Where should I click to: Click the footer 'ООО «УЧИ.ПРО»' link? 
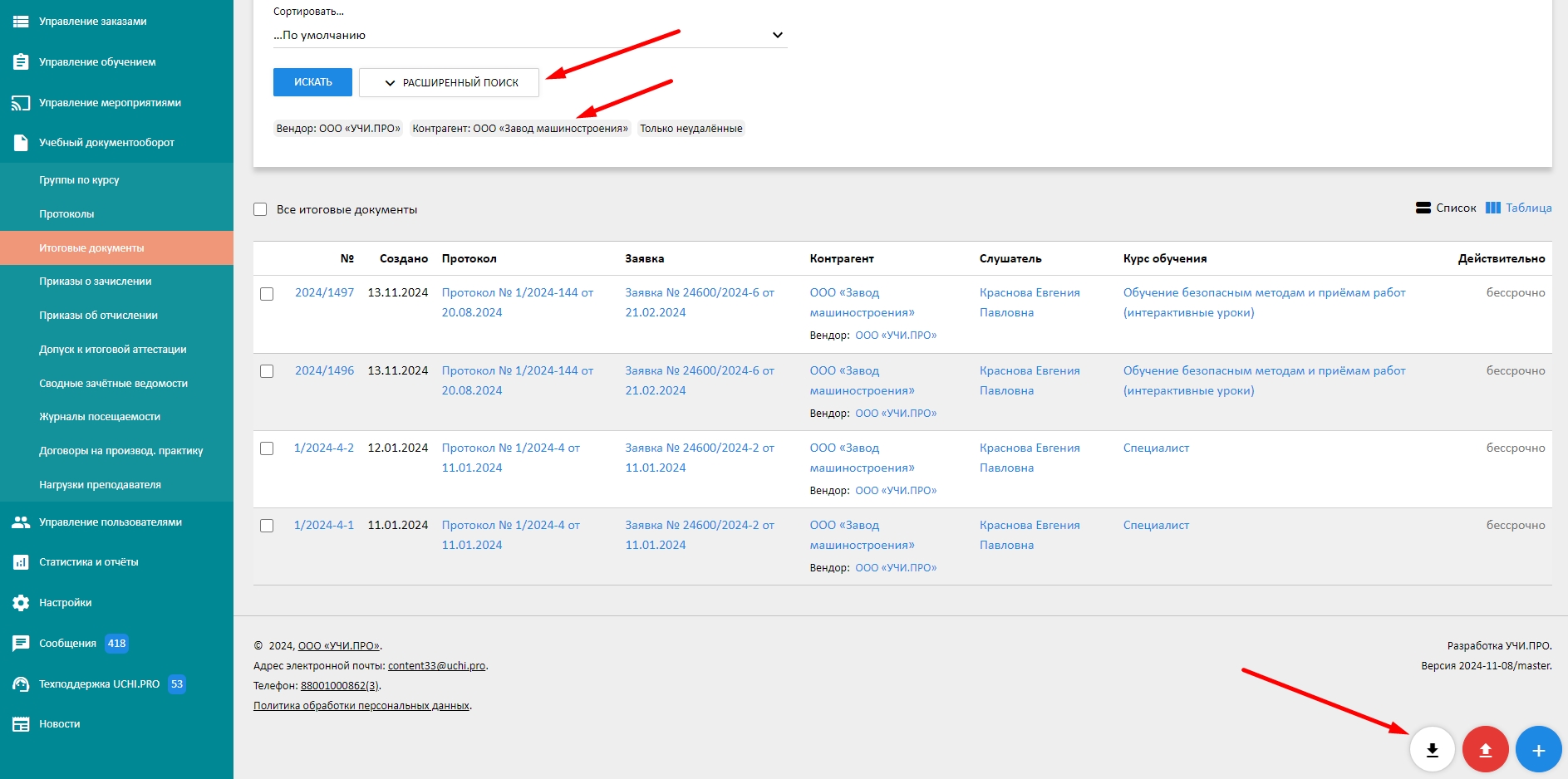click(x=338, y=646)
